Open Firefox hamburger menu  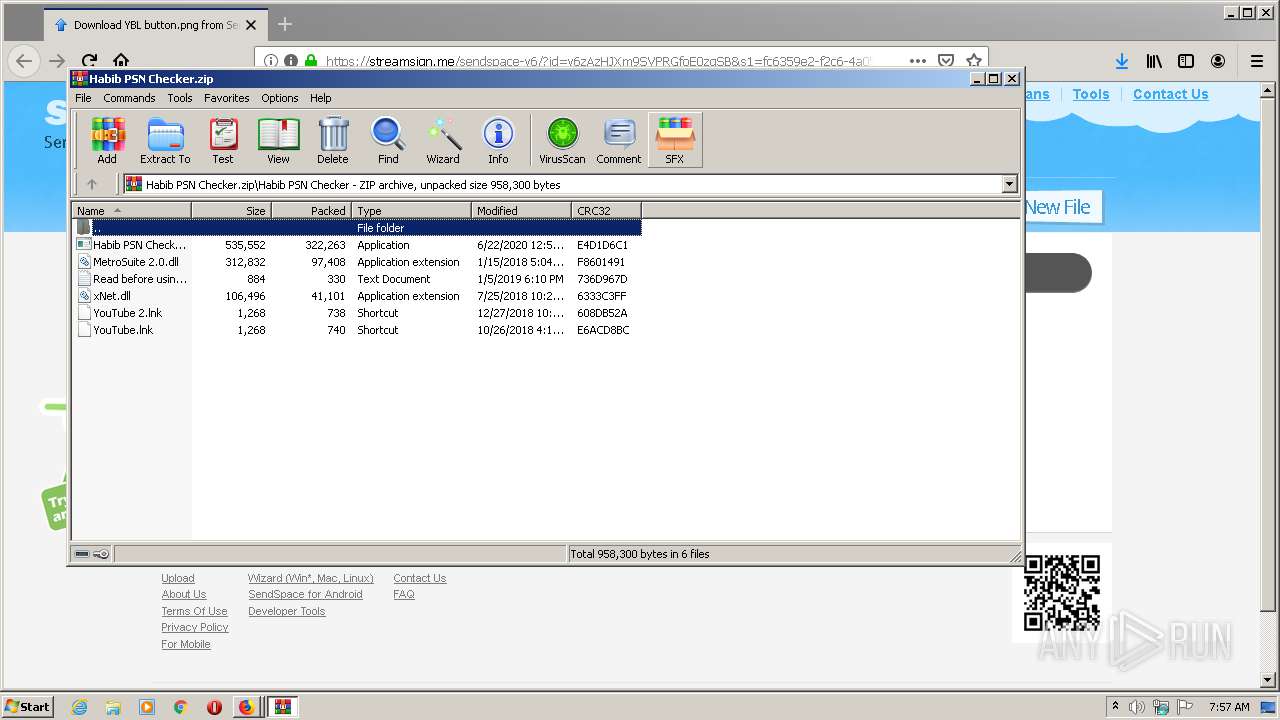1257,61
